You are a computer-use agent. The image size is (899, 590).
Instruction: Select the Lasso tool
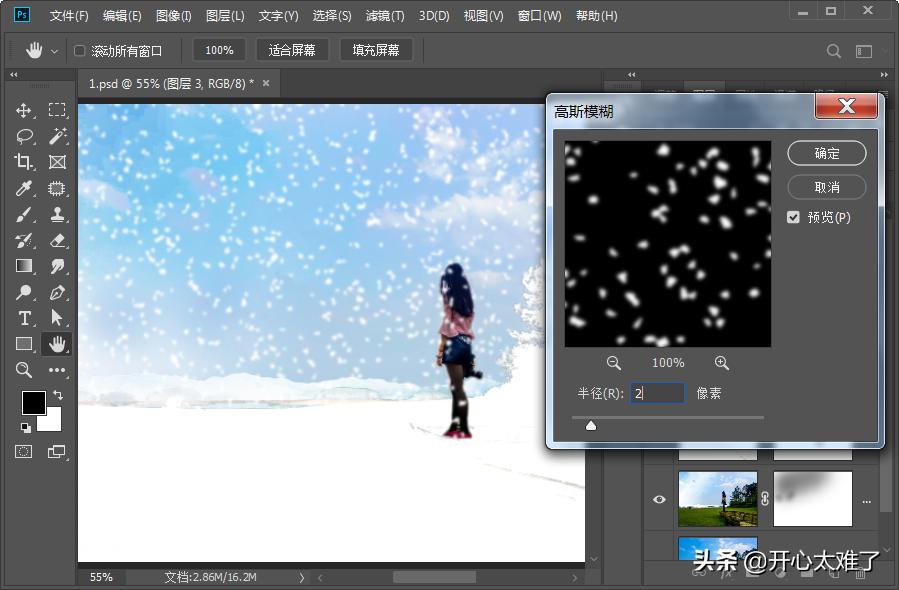23,136
